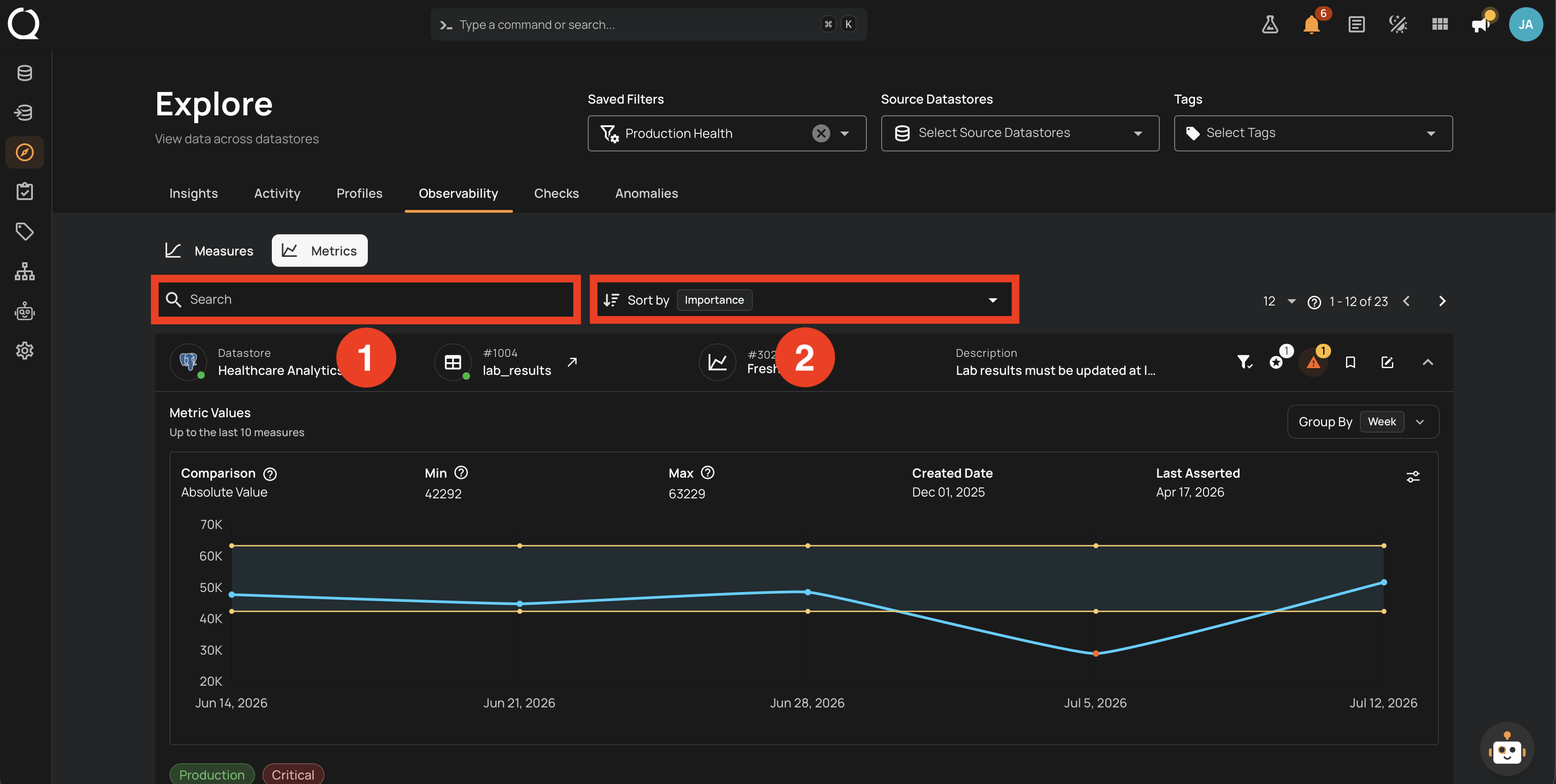The height and width of the screenshot is (784, 1556).
Task: Click the Jul 12, 2026 data point
Action: [x=1384, y=582]
